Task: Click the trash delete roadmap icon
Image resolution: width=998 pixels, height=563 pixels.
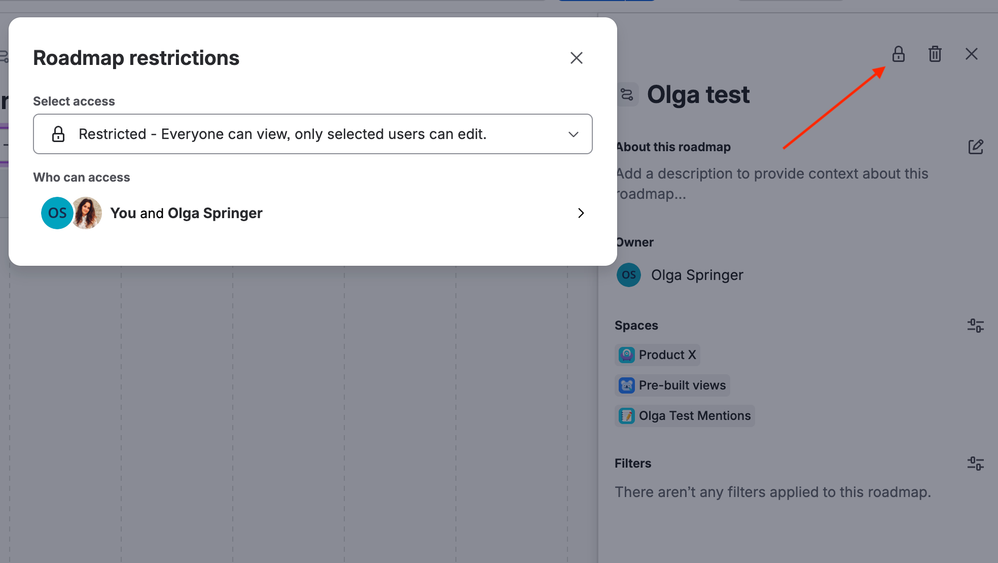Action: 935,54
